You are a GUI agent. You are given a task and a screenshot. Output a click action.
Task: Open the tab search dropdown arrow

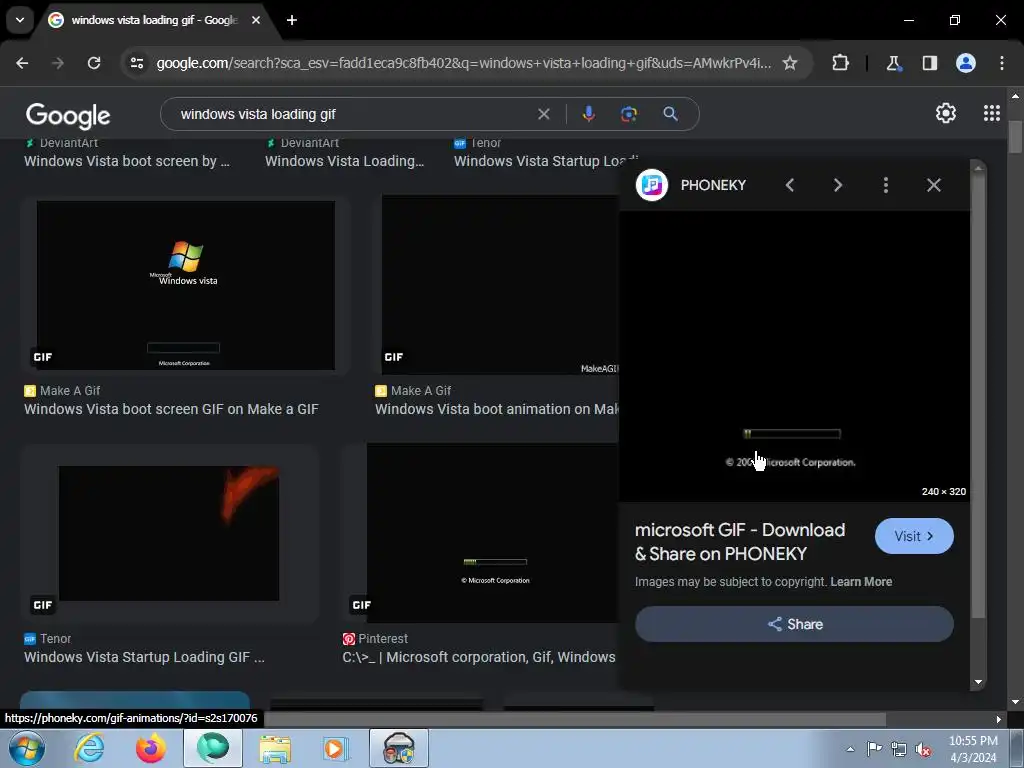click(20, 20)
